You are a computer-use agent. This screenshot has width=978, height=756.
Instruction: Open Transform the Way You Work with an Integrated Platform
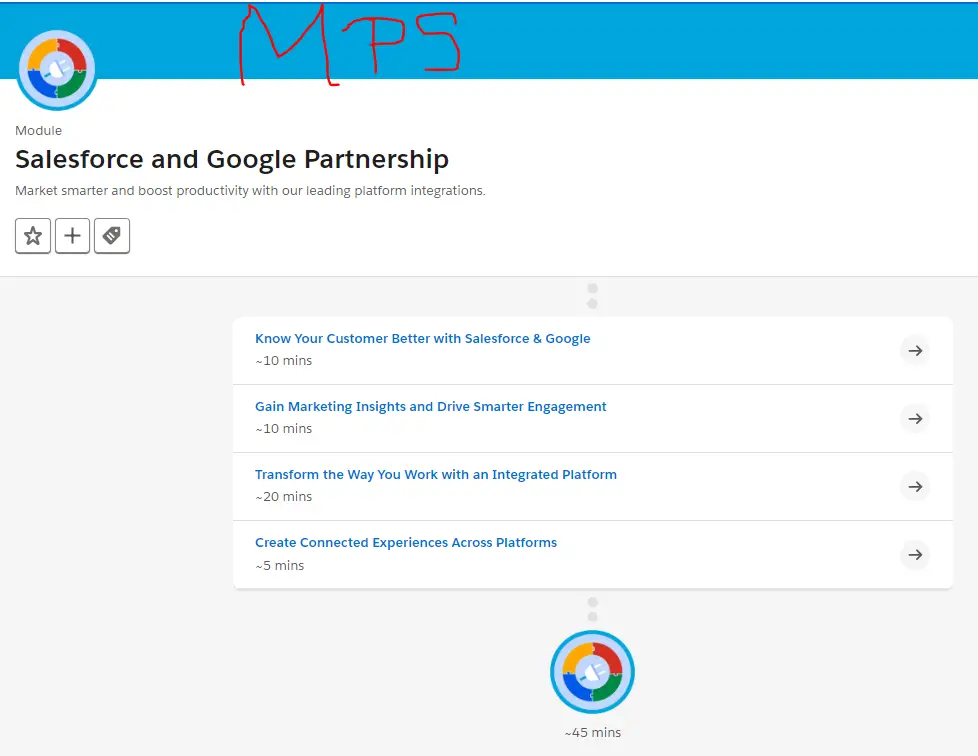pyautogui.click(x=436, y=474)
